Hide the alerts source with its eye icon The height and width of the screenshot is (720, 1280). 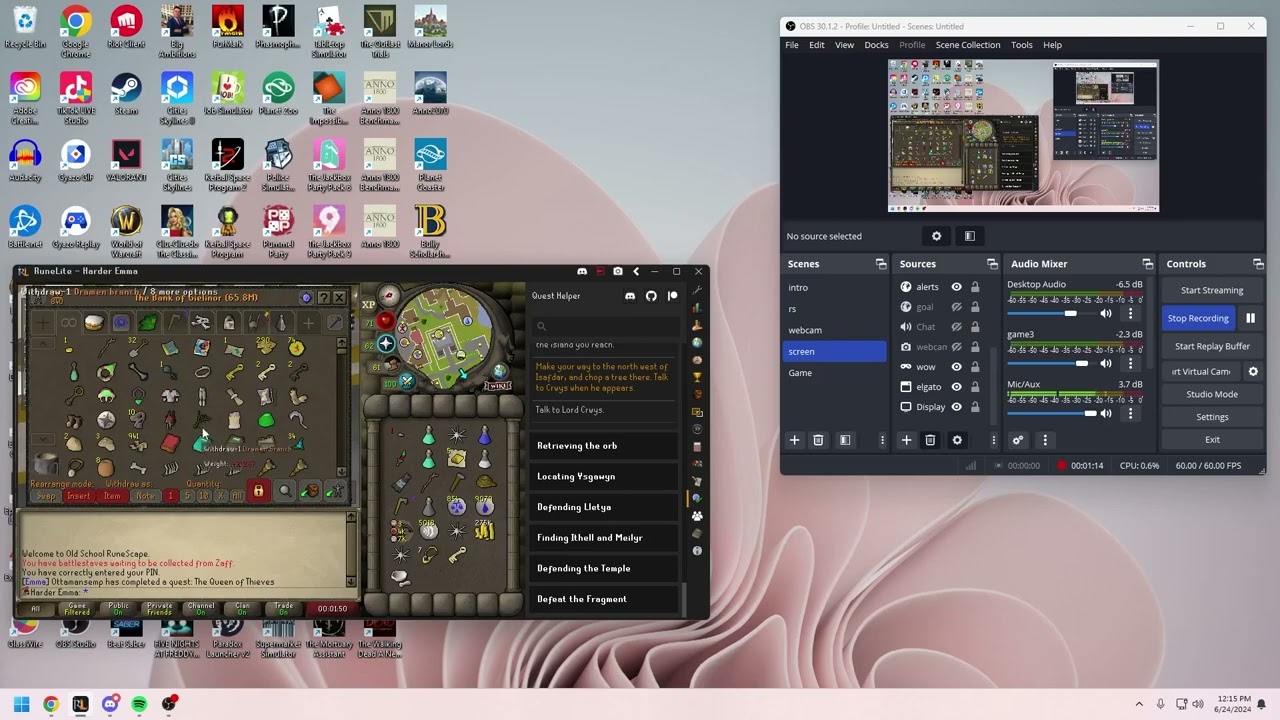956,287
